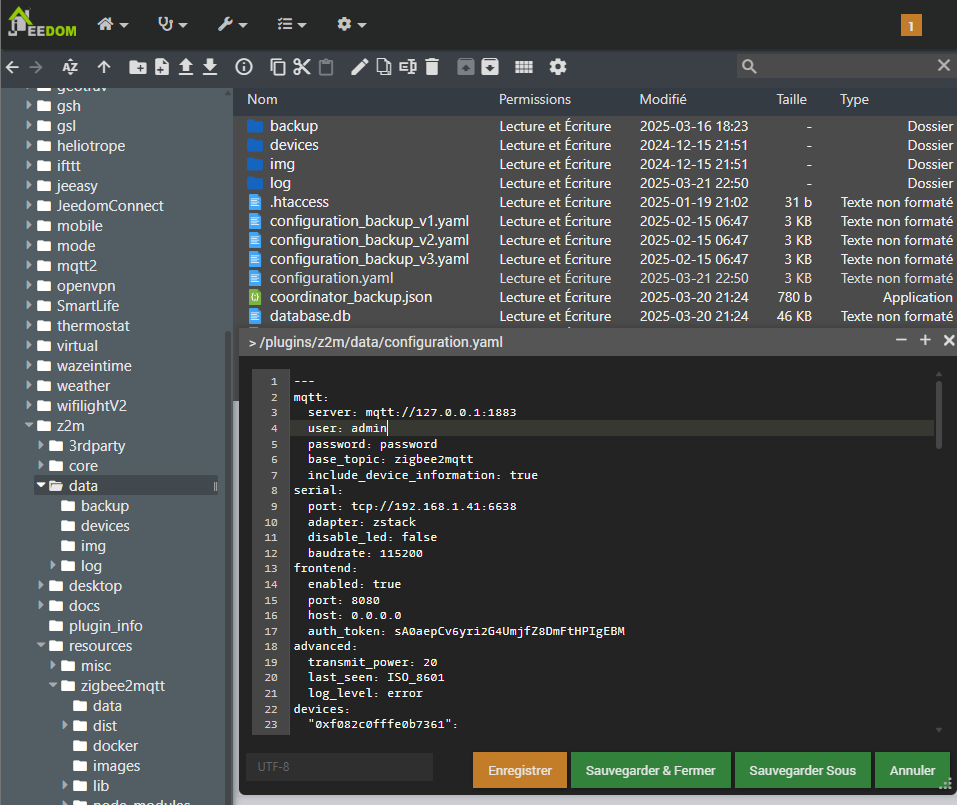
Task: Click the upload files icon
Action: 186,67
